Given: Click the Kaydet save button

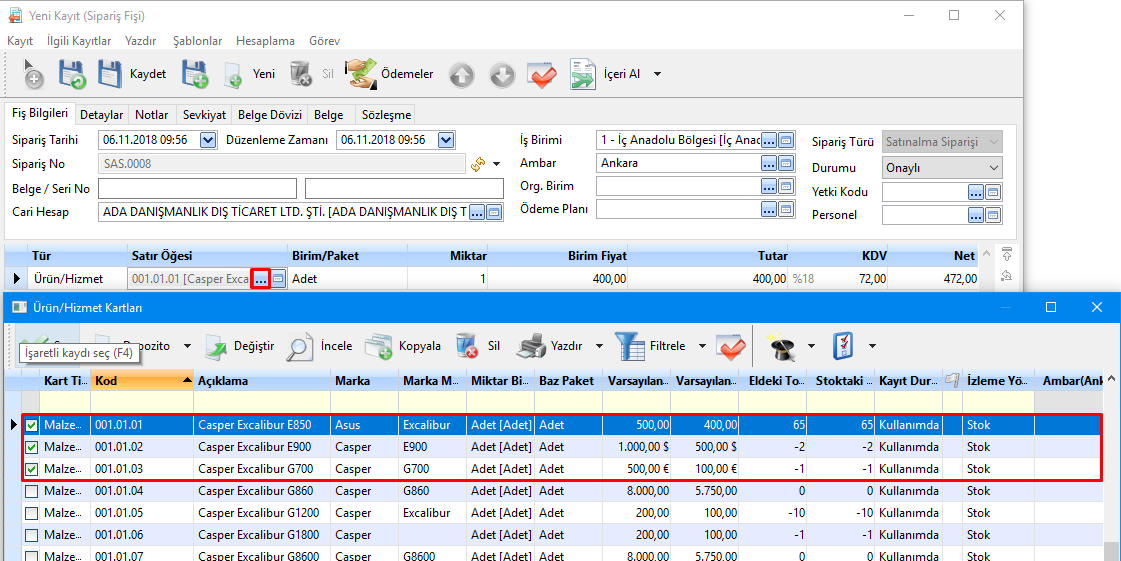Looking at the screenshot, I should (133, 74).
